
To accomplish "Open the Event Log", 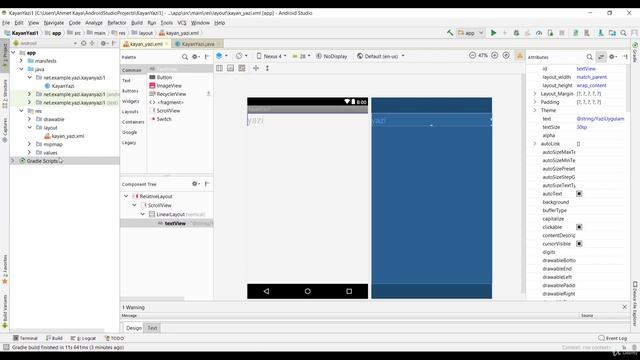I will (x=612, y=338).
